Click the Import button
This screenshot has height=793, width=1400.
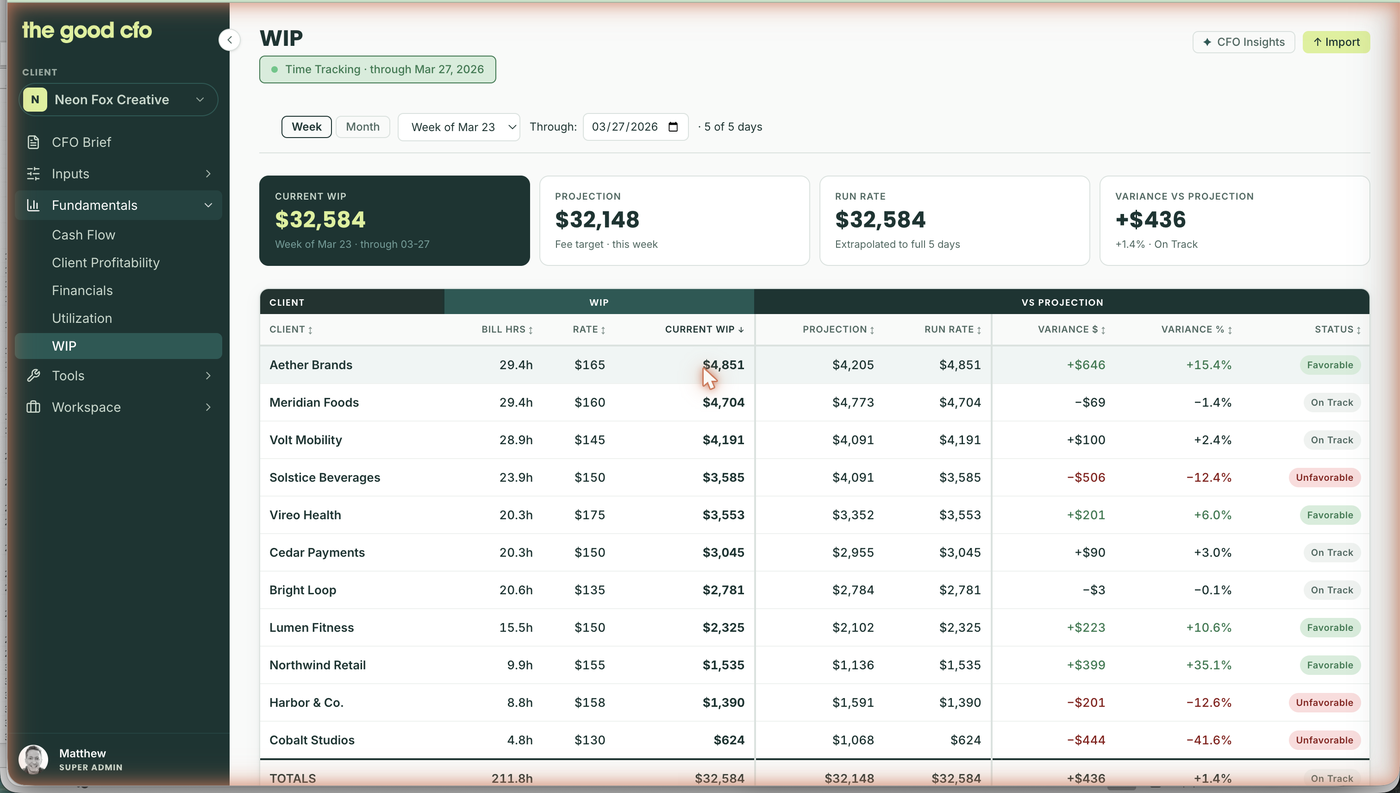tap(1336, 42)
